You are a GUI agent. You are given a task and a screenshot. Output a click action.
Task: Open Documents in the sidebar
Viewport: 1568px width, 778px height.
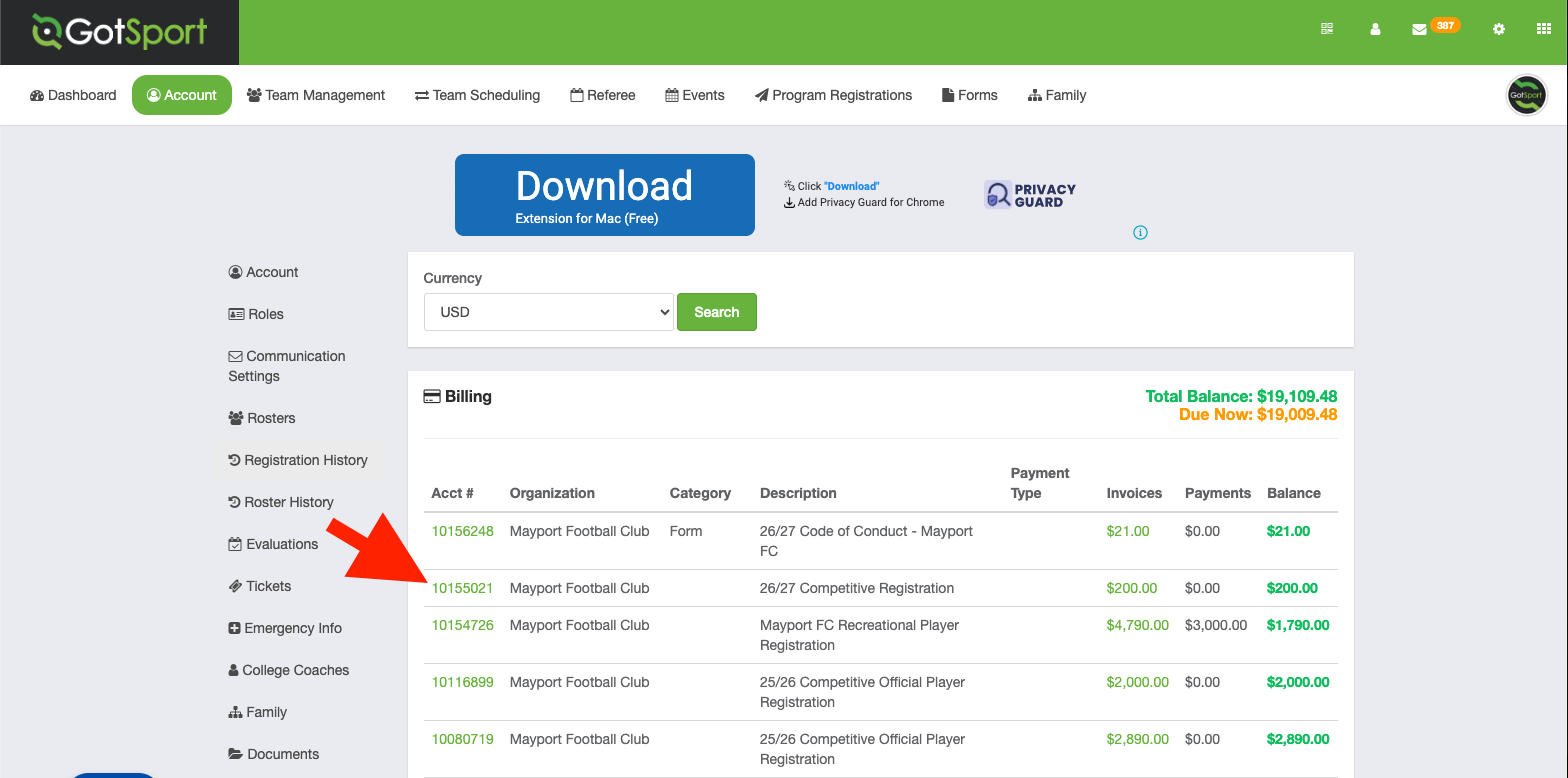(x=274, y=754)
